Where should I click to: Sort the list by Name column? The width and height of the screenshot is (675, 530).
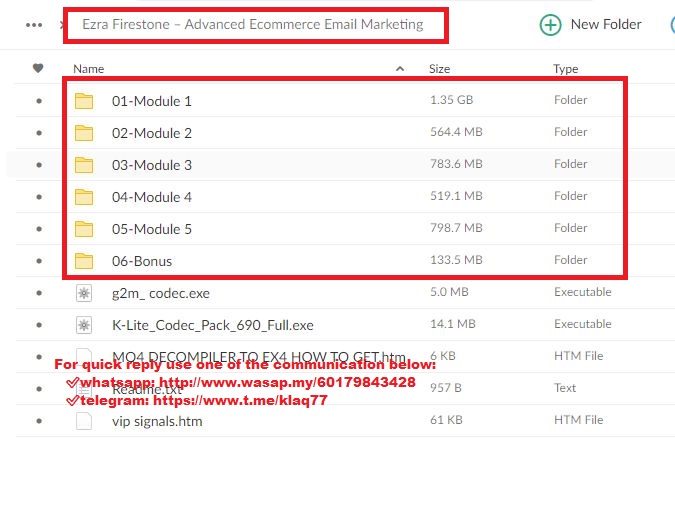89,69
